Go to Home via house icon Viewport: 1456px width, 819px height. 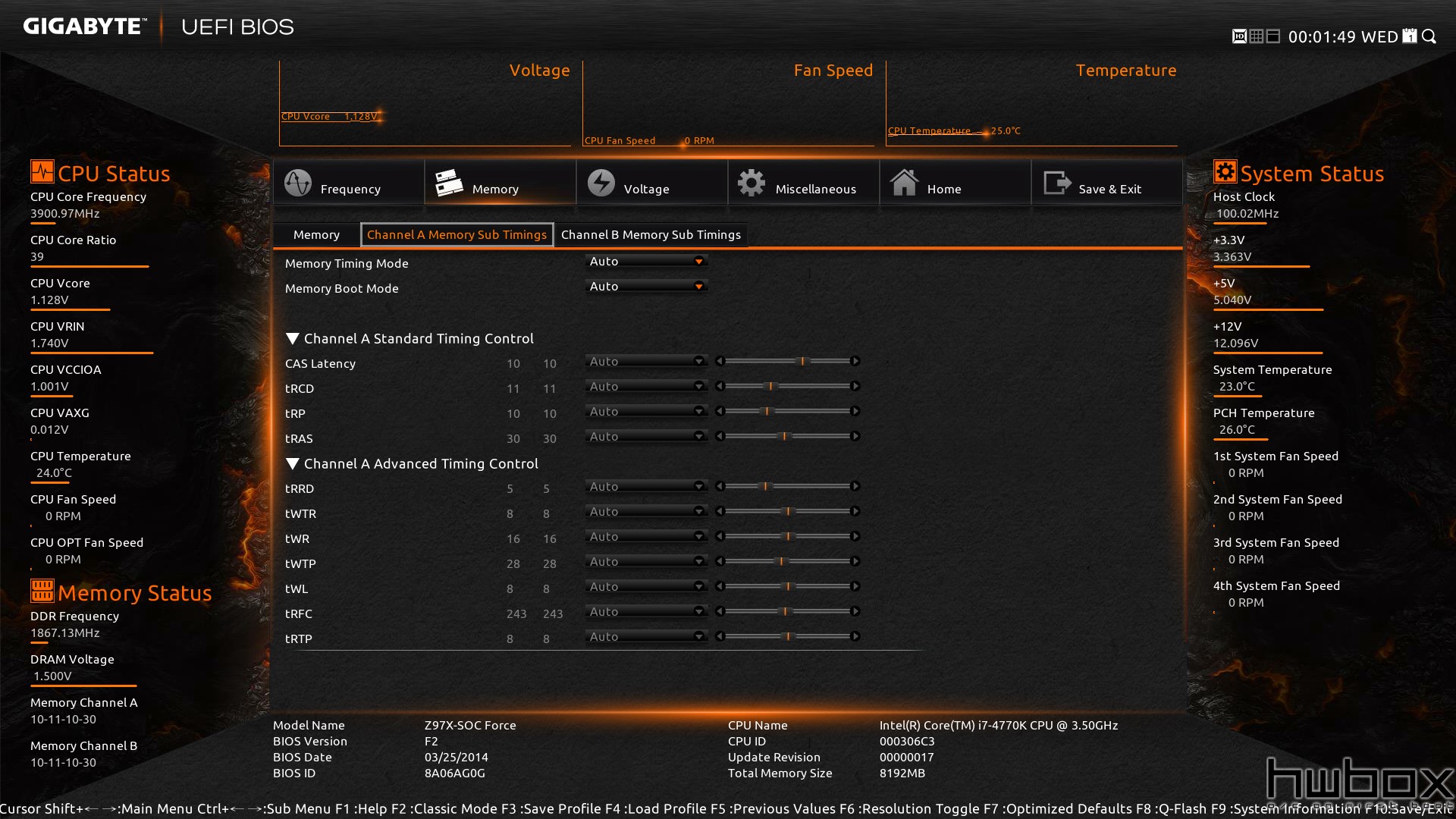pyautogui.click(x=904, y=183)
